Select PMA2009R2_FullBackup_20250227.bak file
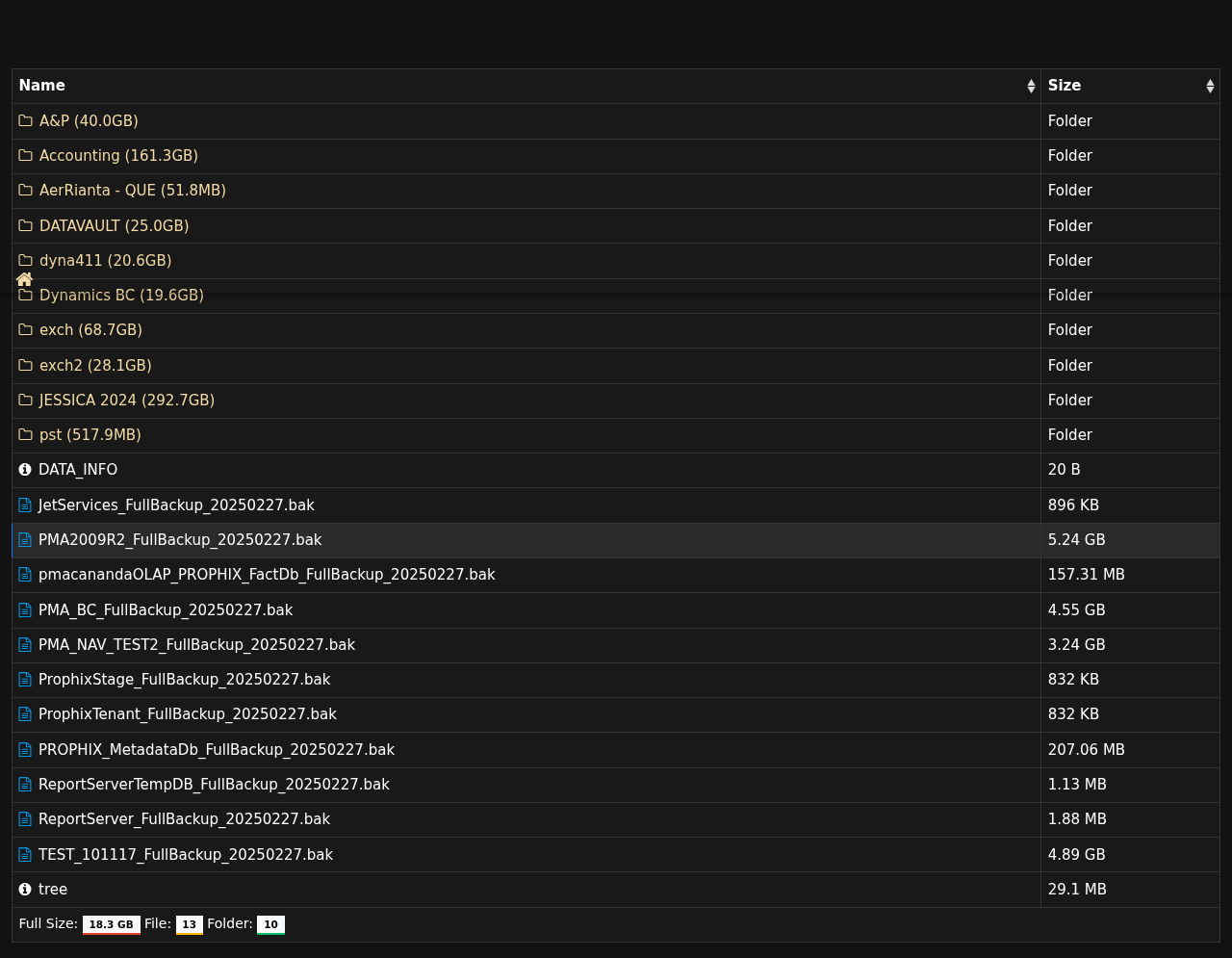Image resolution: width=1232 pixels, height=958 pixels. (x=180, y=540)
